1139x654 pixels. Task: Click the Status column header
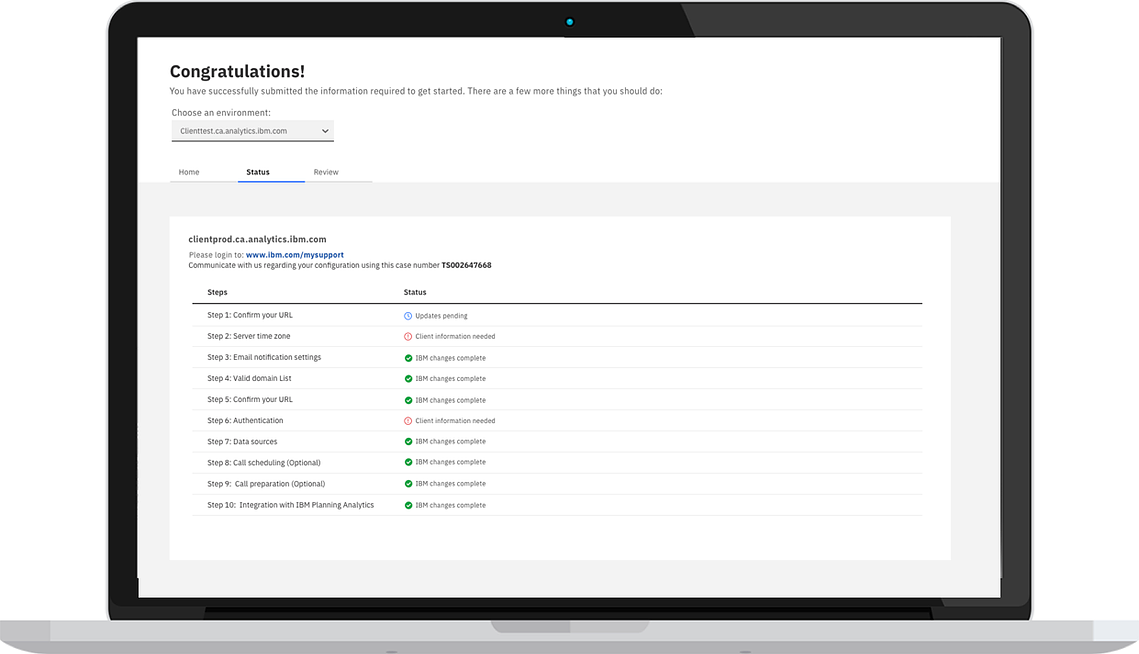click(x=415, y=292)
